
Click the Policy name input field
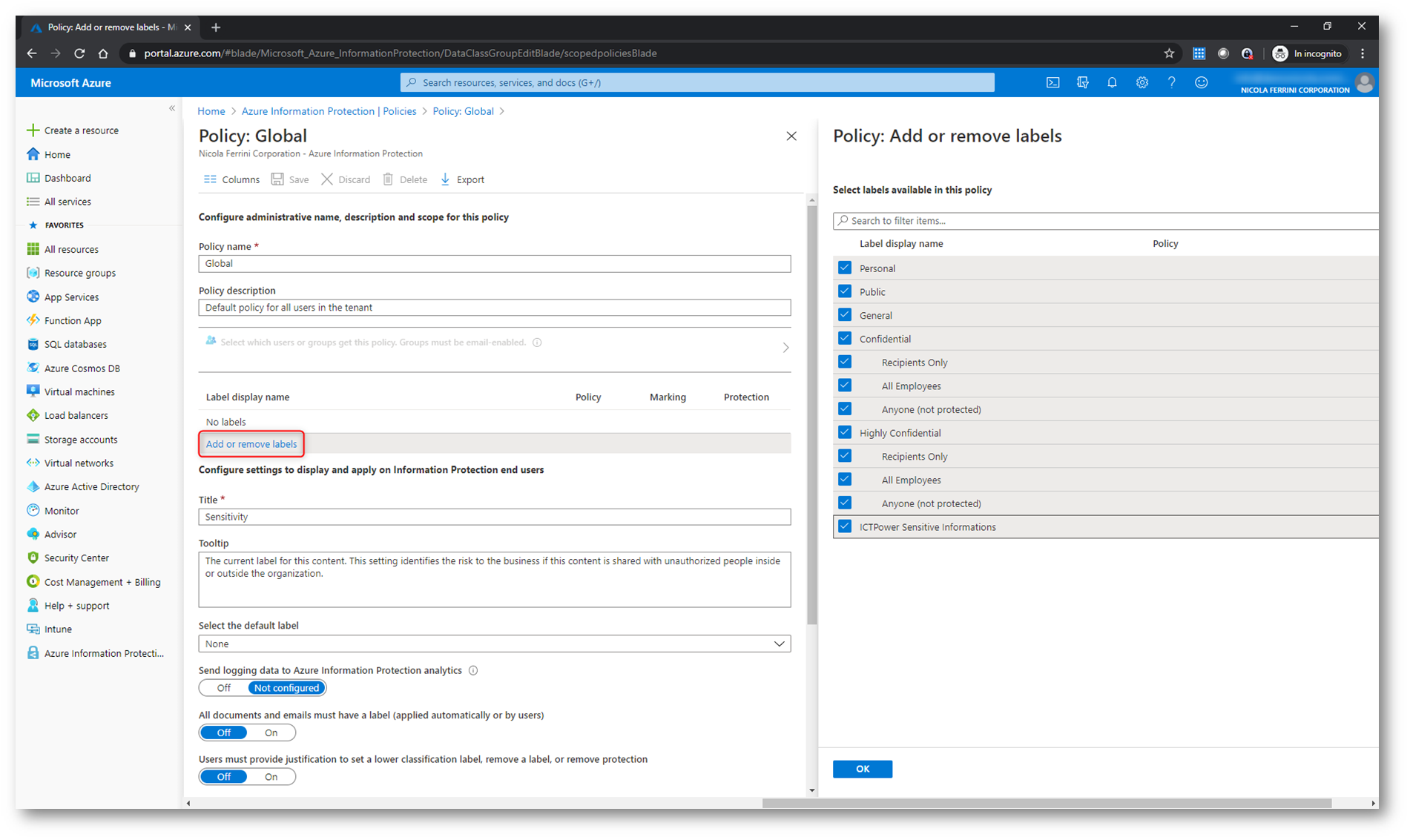(494, 263)
